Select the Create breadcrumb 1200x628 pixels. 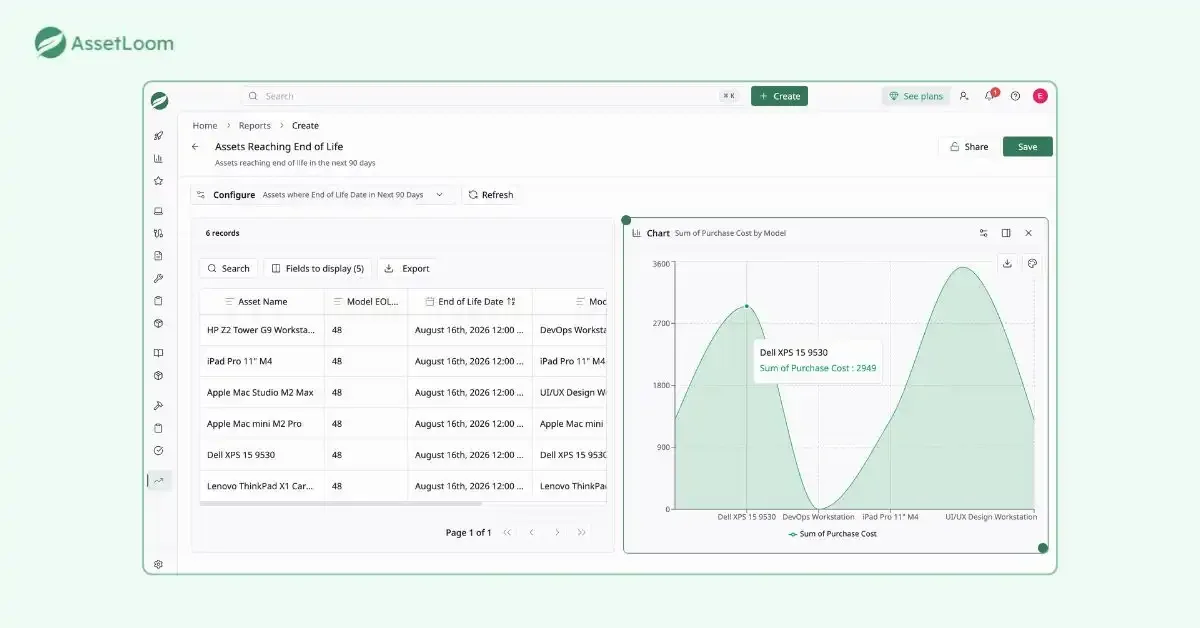[x=305, y=126]
